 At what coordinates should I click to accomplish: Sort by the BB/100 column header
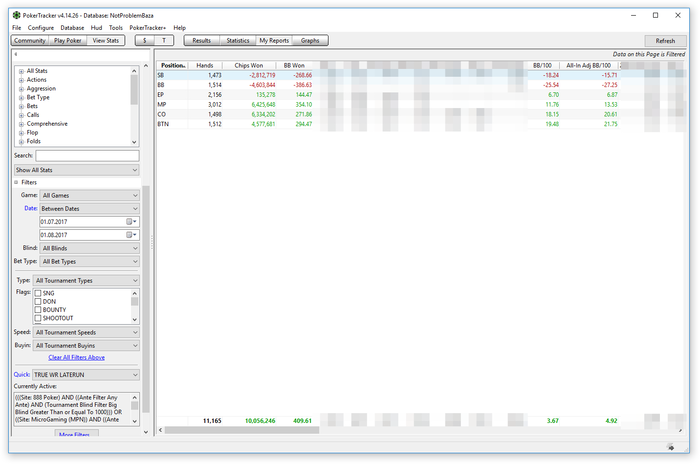542,66
